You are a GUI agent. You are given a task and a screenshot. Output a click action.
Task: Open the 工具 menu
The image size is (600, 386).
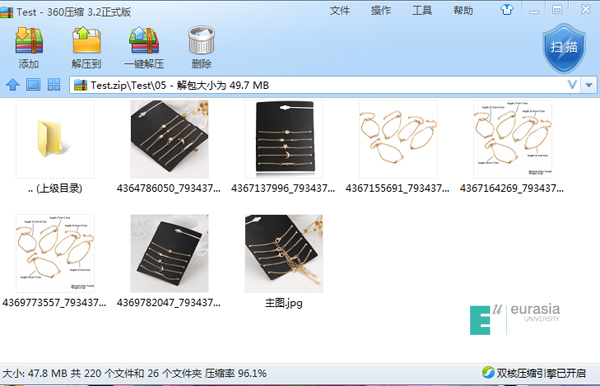(422, 11)
